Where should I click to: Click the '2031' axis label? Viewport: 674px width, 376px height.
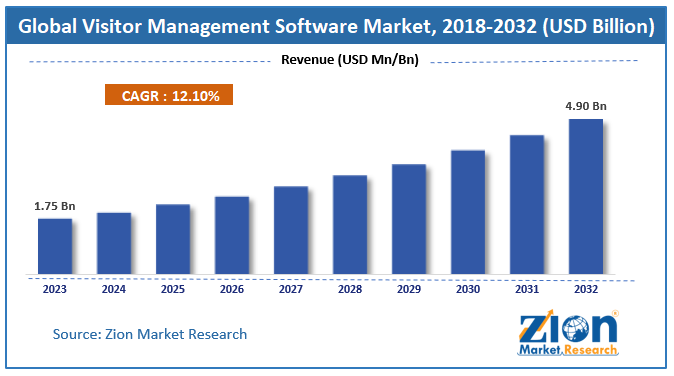point(527,289)
